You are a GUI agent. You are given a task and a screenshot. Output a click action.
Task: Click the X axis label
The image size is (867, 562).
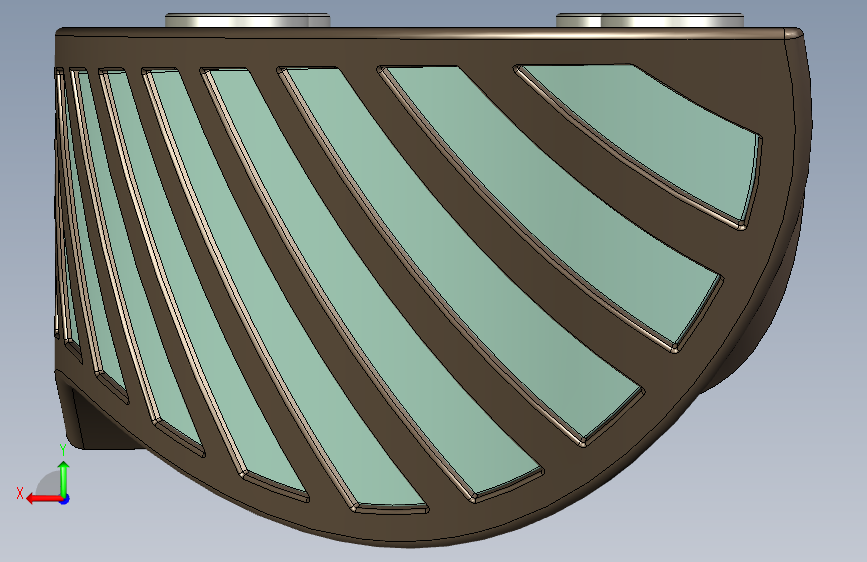tap(20, 493)
